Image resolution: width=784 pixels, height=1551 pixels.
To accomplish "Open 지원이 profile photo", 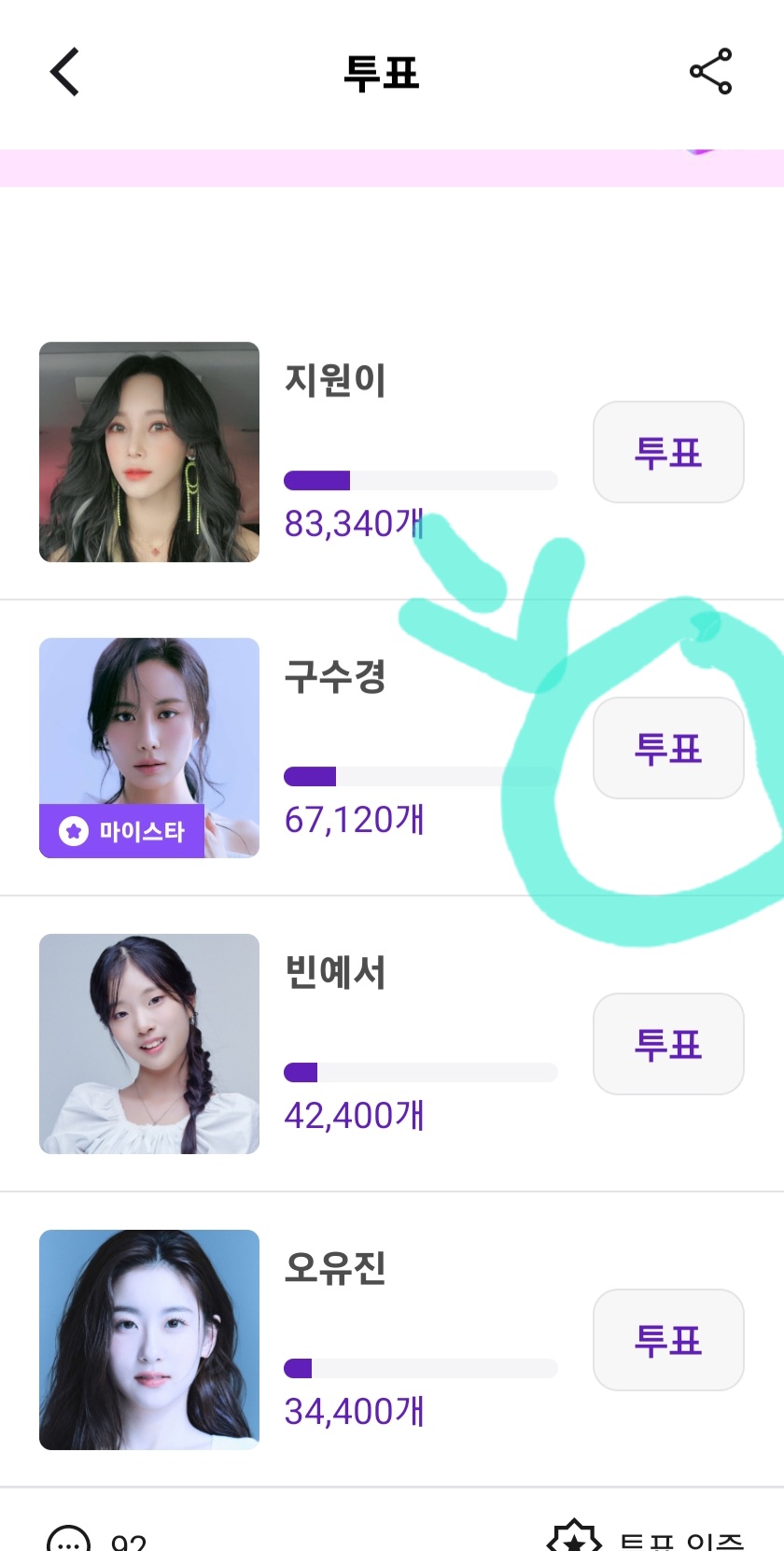I will (x=149, y=452).
